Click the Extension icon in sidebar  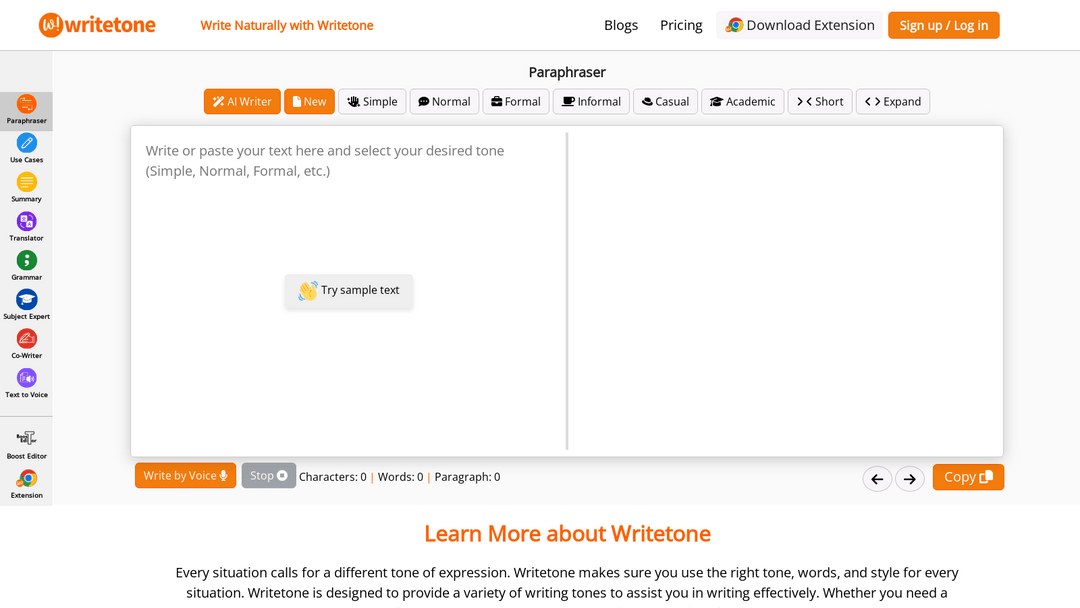[26, 480]
